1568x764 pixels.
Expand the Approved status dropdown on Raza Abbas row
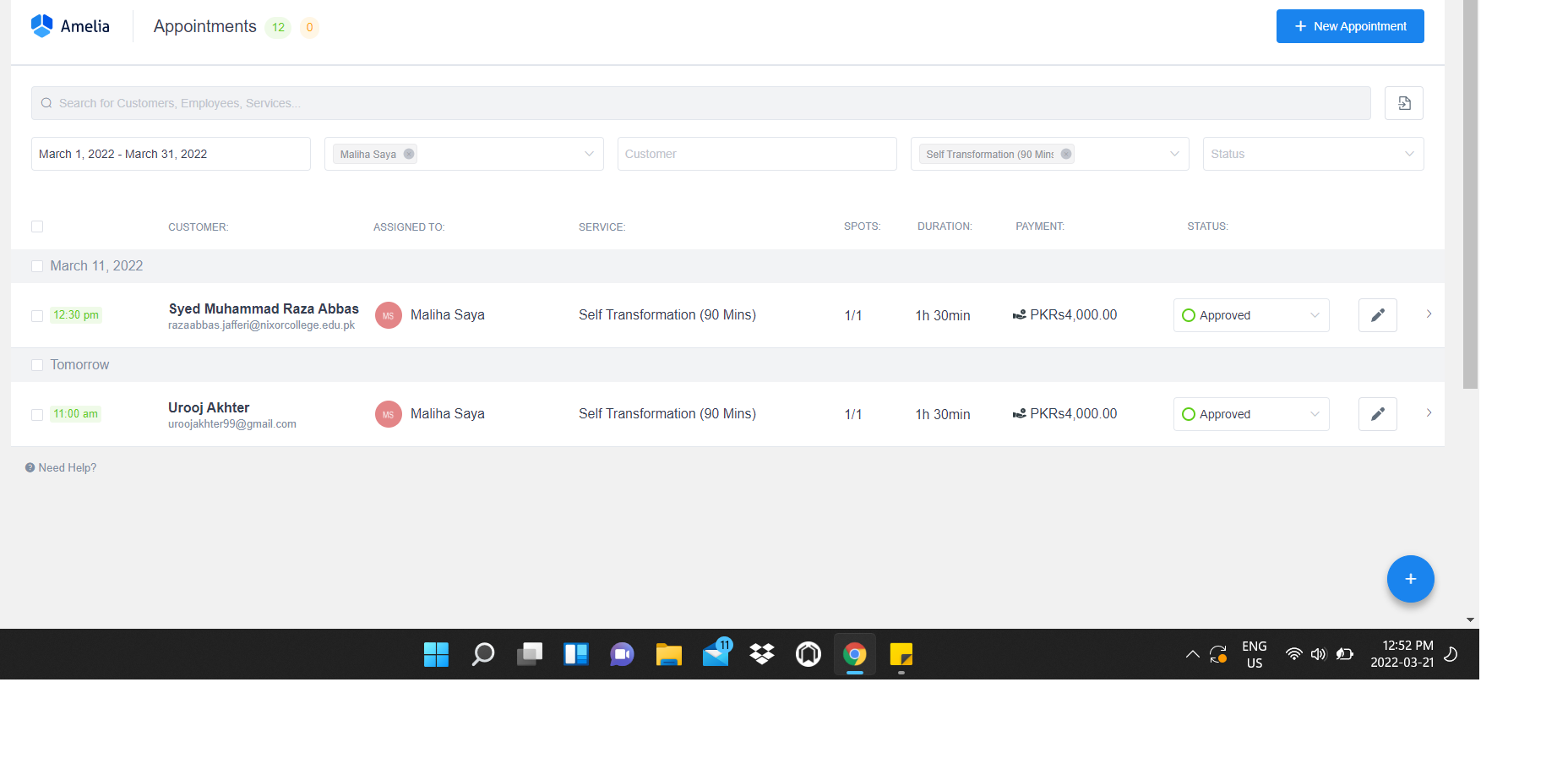(1315, 314)
